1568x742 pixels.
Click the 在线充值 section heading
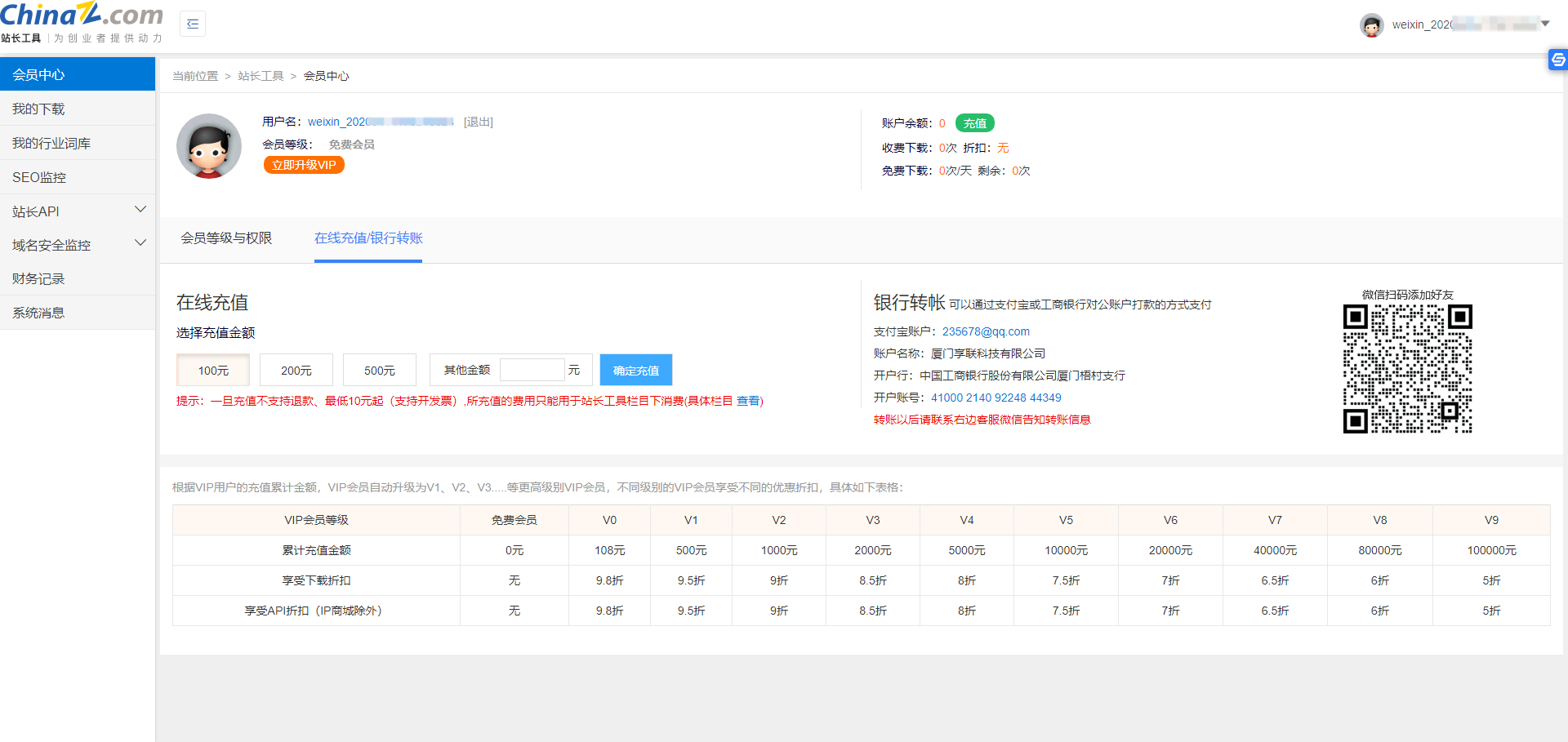212,302
